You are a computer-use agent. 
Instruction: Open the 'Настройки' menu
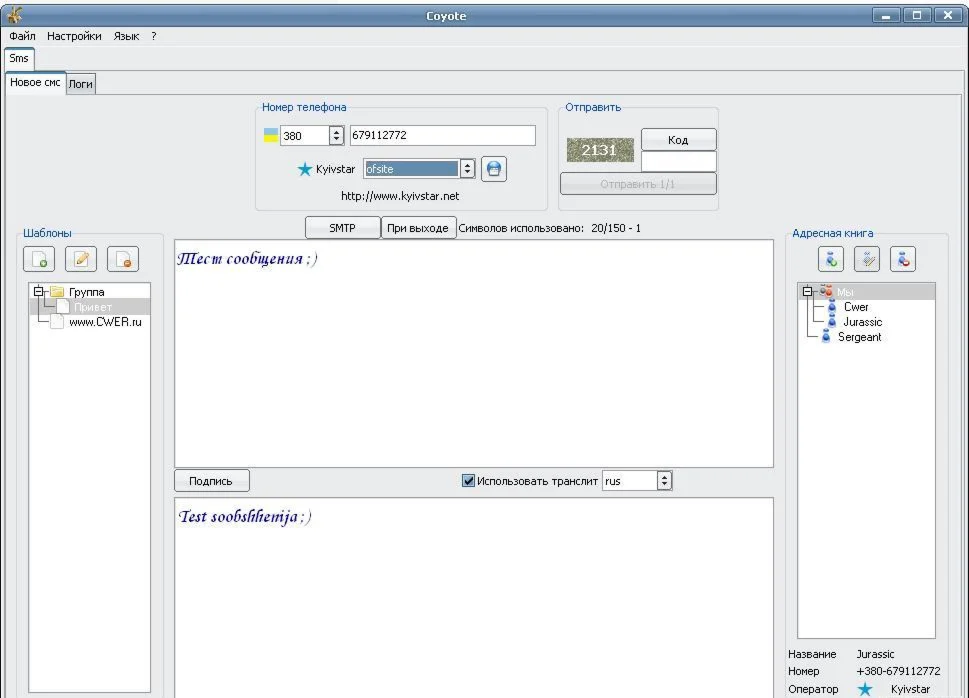tap(74, 36)
